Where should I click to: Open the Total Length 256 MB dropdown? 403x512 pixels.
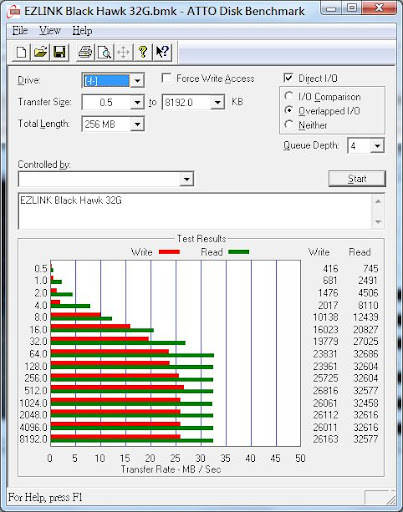(x=137, y=124)
